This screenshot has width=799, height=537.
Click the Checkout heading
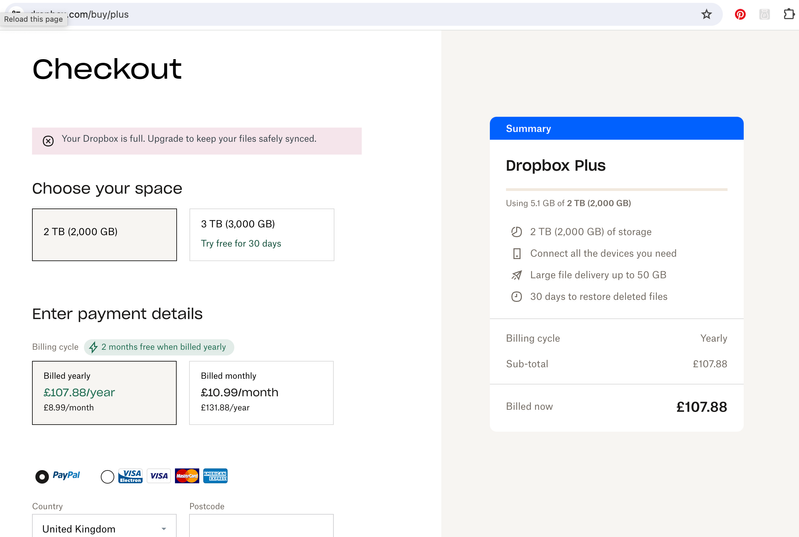107,69
